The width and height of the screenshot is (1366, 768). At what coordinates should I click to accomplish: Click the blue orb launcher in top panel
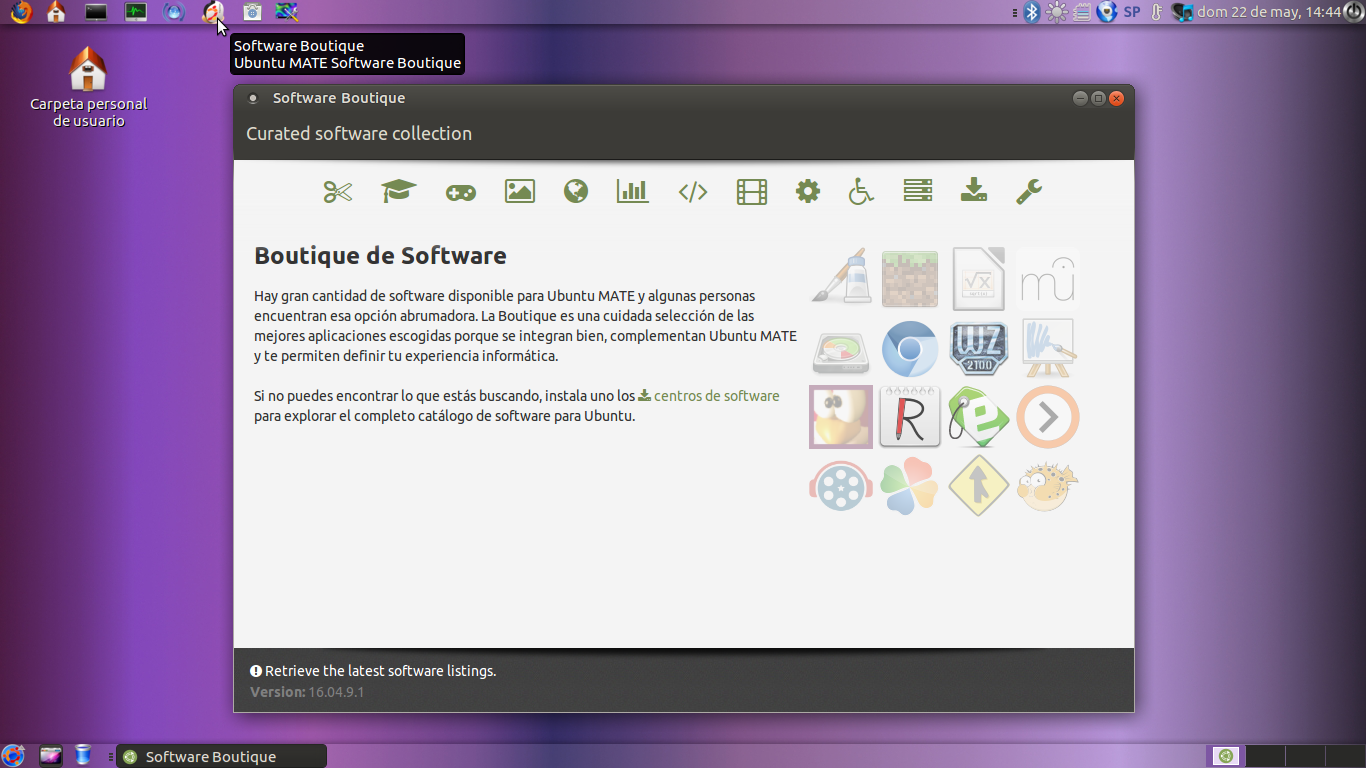pyautogui.click(x=174, y=12)
